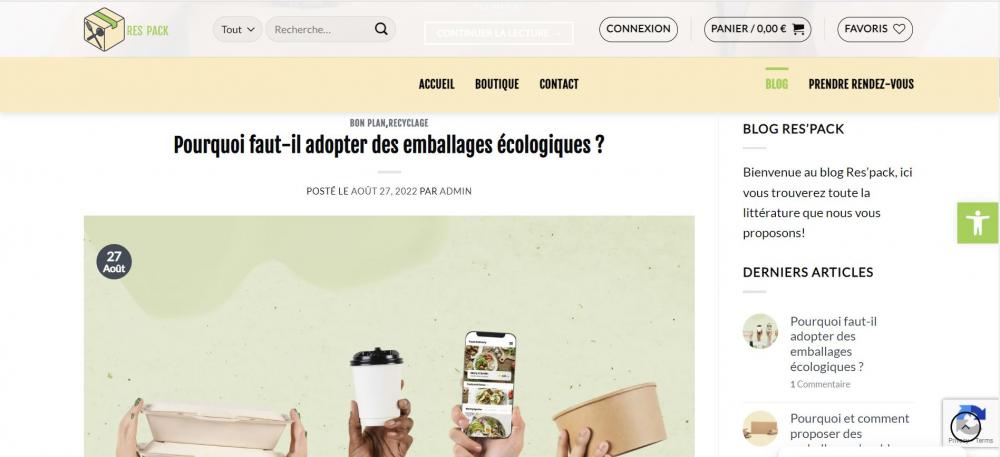
Task: Select the Blog navigation item
Action: click(x=777, y=84)
